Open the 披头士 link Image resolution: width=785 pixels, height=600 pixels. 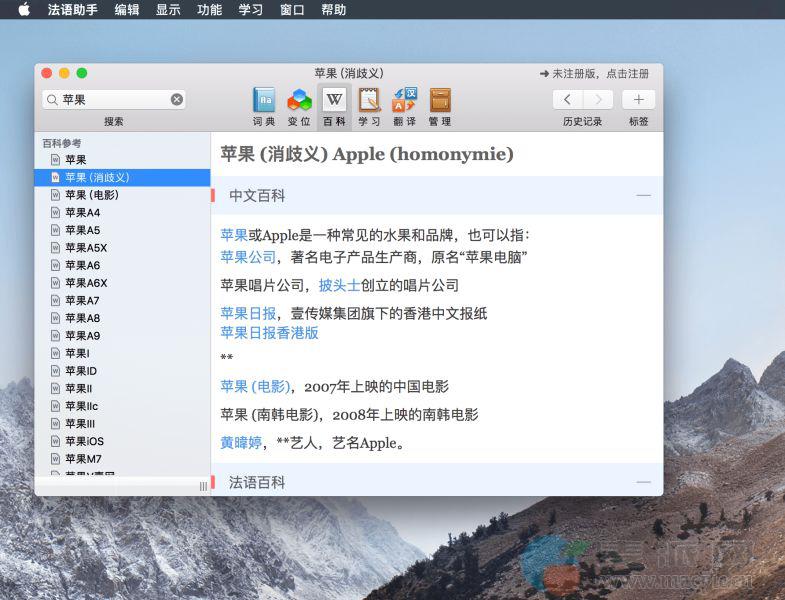[339, 285]
